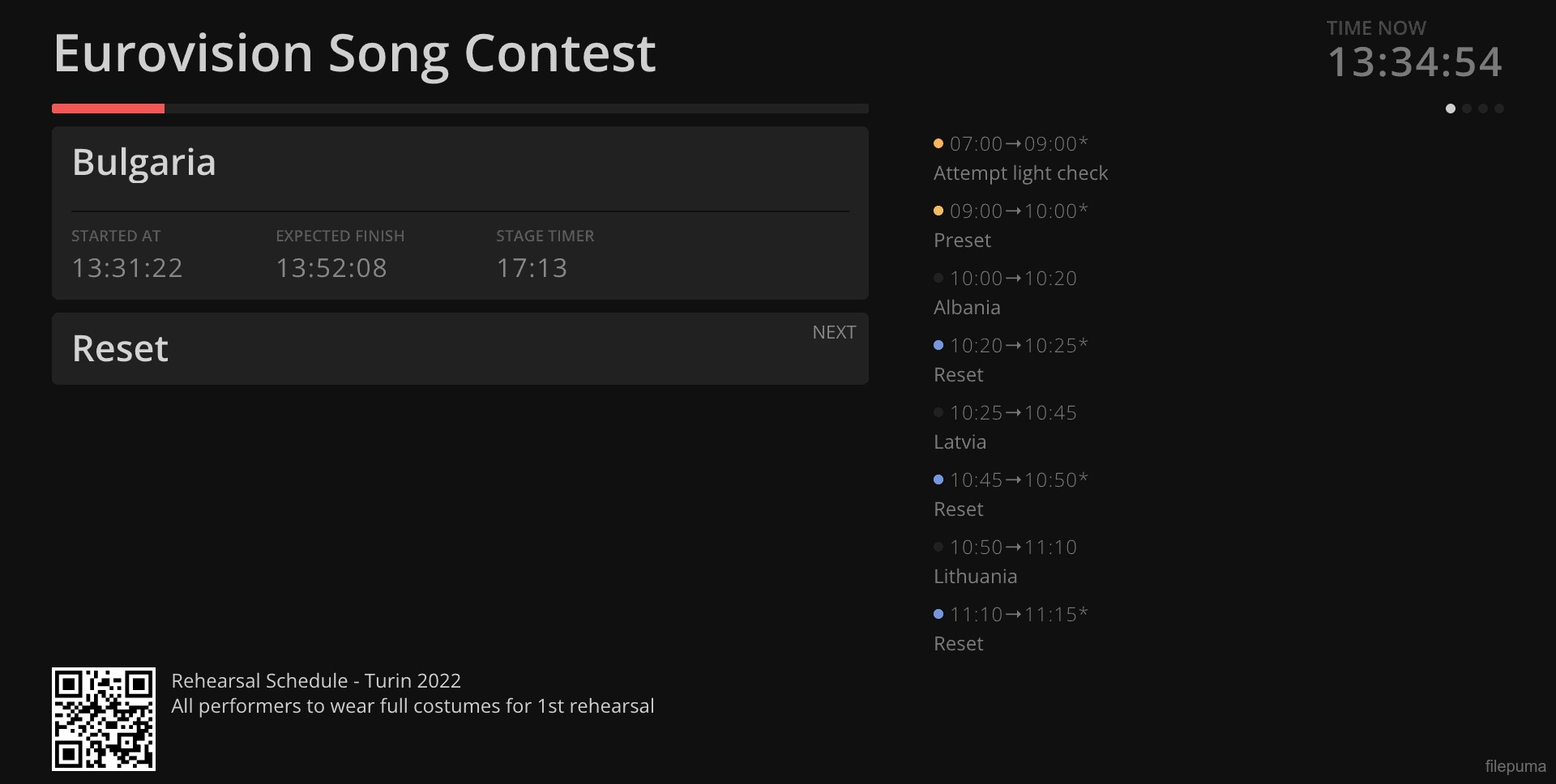
Task: Click the orange dot beside the 09:00 Preset entry
Action: [x=938, y=211]
